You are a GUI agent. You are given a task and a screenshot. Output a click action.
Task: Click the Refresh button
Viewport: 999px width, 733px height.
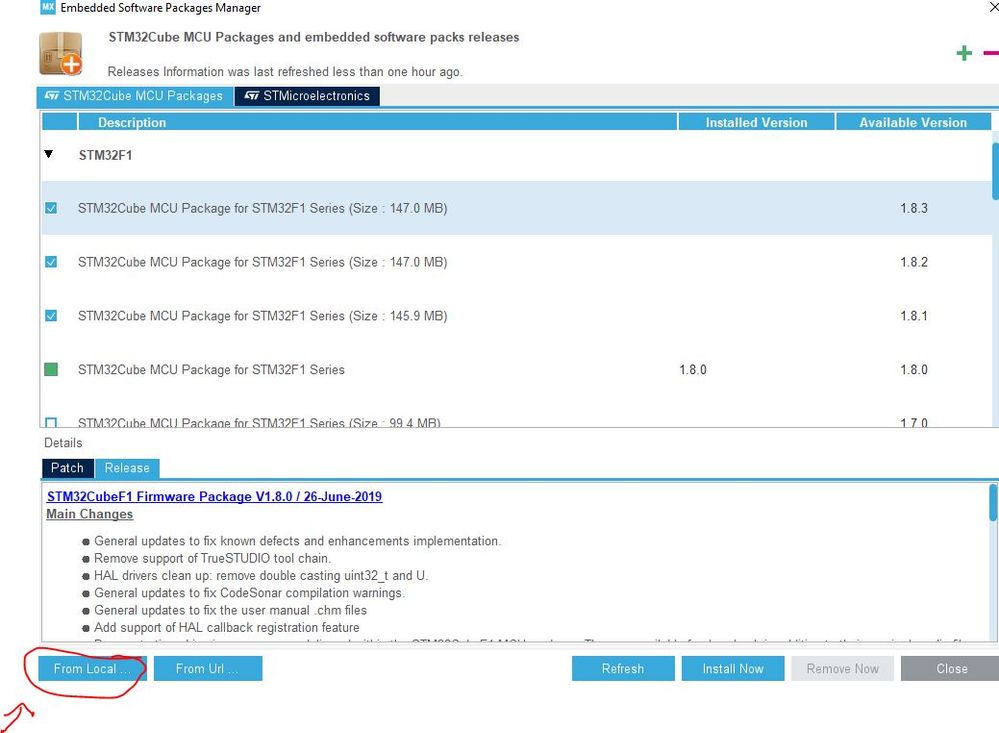(623, 669)
